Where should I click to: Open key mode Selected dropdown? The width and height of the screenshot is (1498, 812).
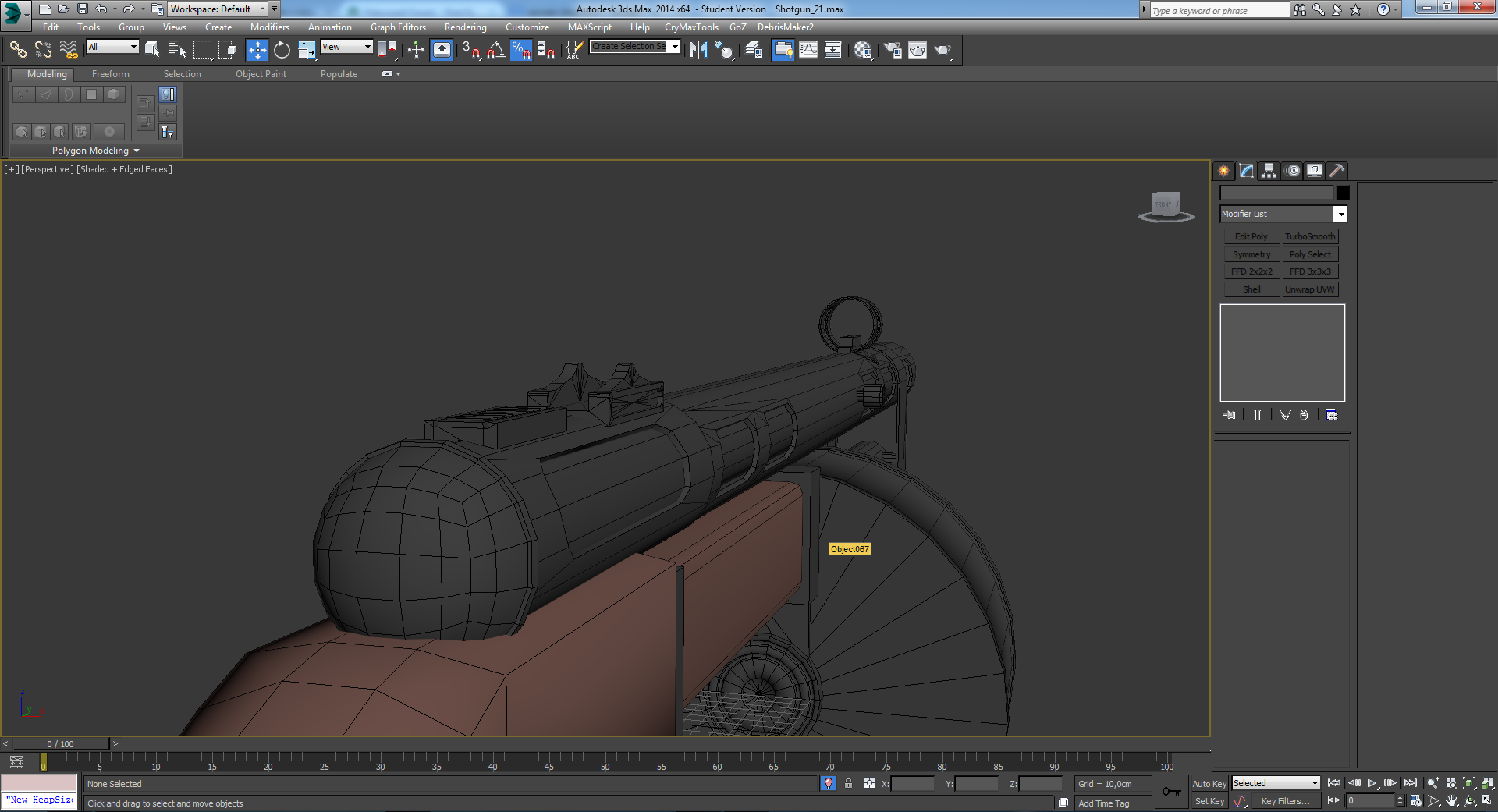point(1276,783)
